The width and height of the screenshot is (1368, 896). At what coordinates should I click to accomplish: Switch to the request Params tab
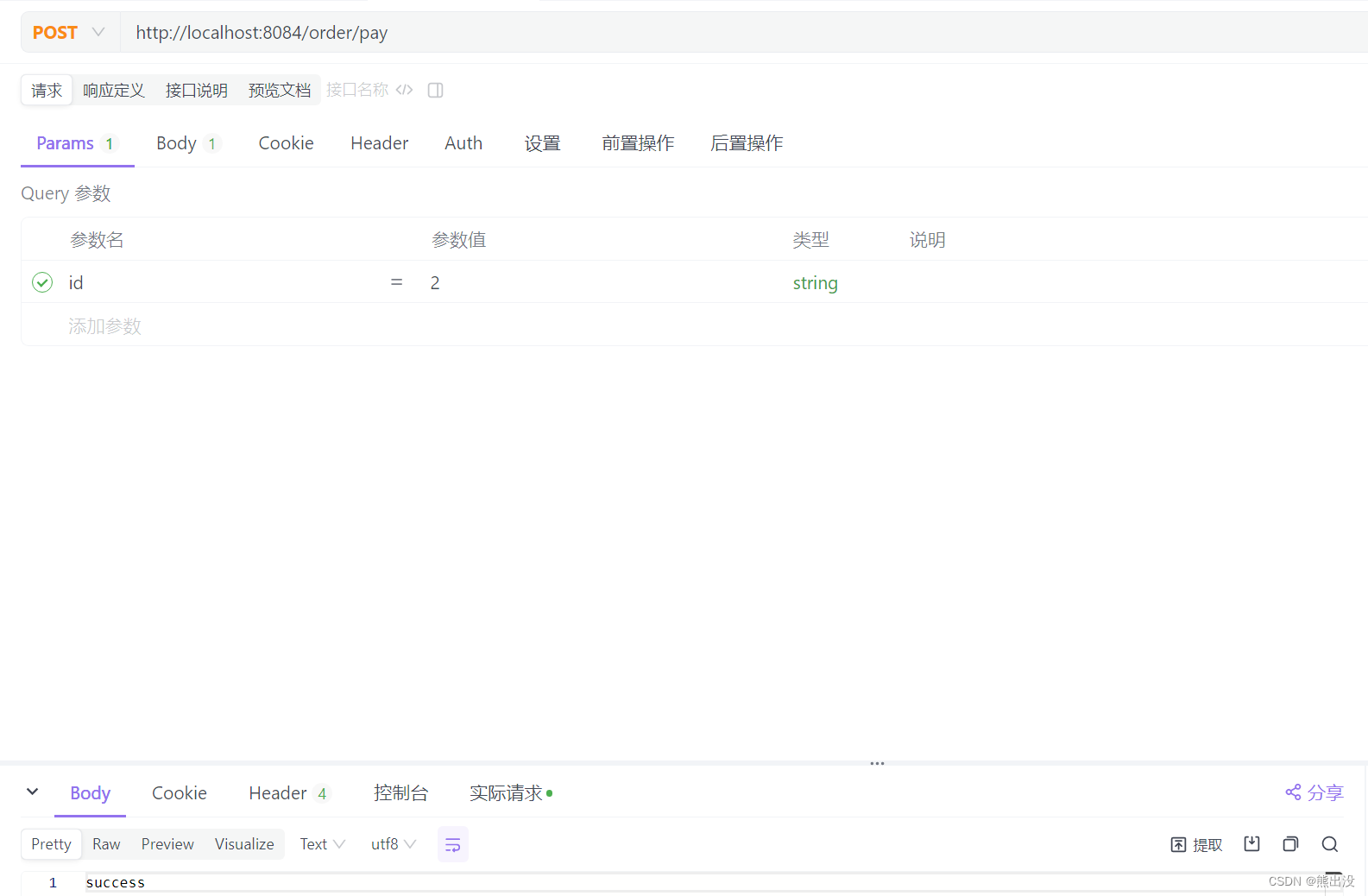[76, 143]
